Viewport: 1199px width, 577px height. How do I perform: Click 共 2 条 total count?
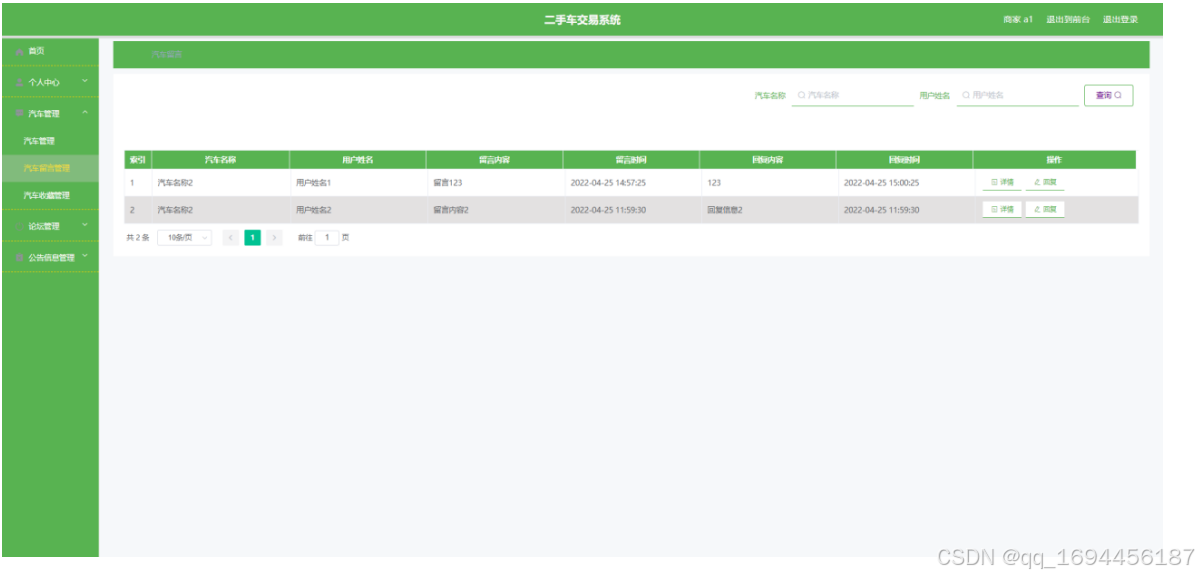coord(138,238)
